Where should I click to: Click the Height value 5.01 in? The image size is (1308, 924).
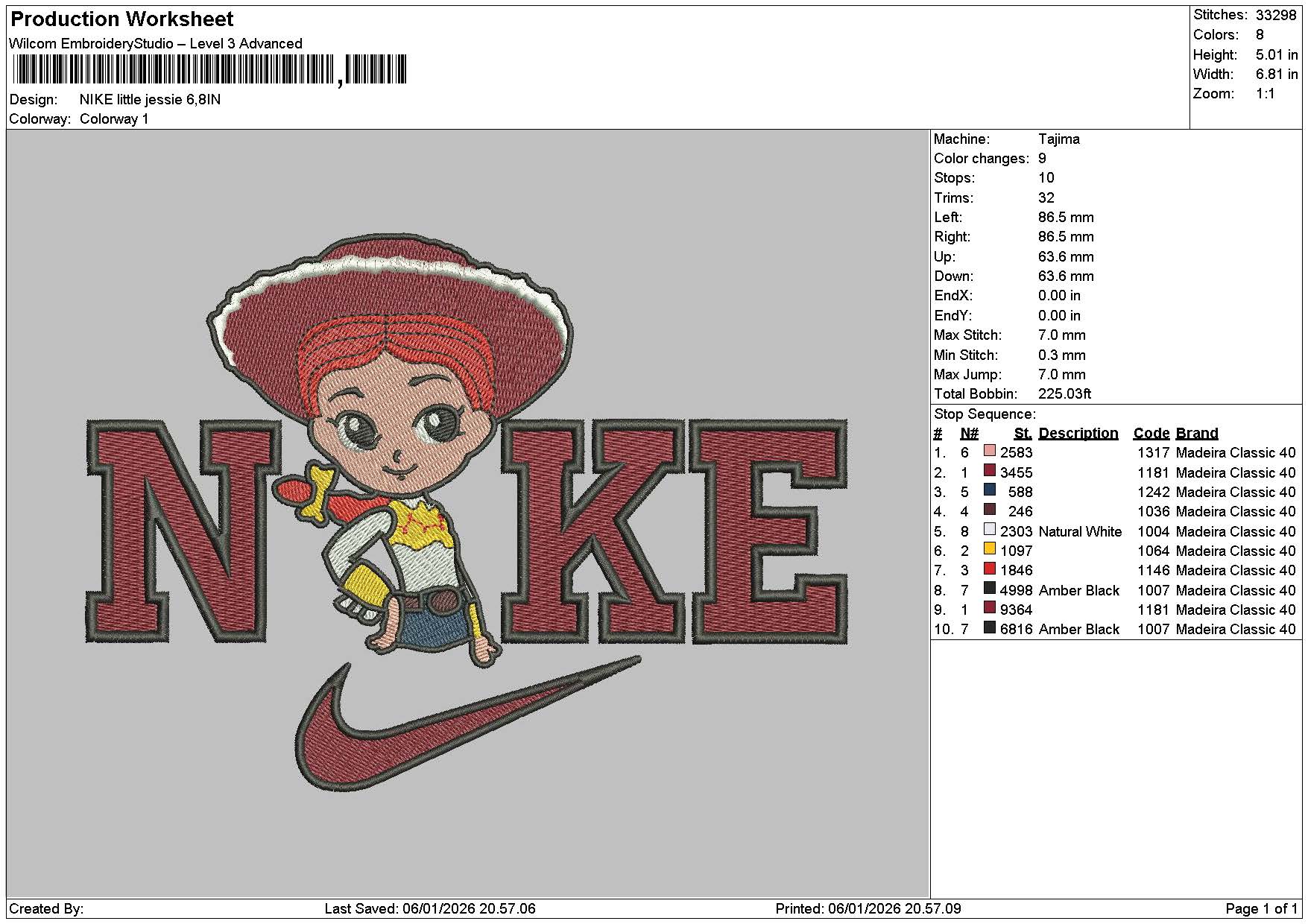(1277, 54)
